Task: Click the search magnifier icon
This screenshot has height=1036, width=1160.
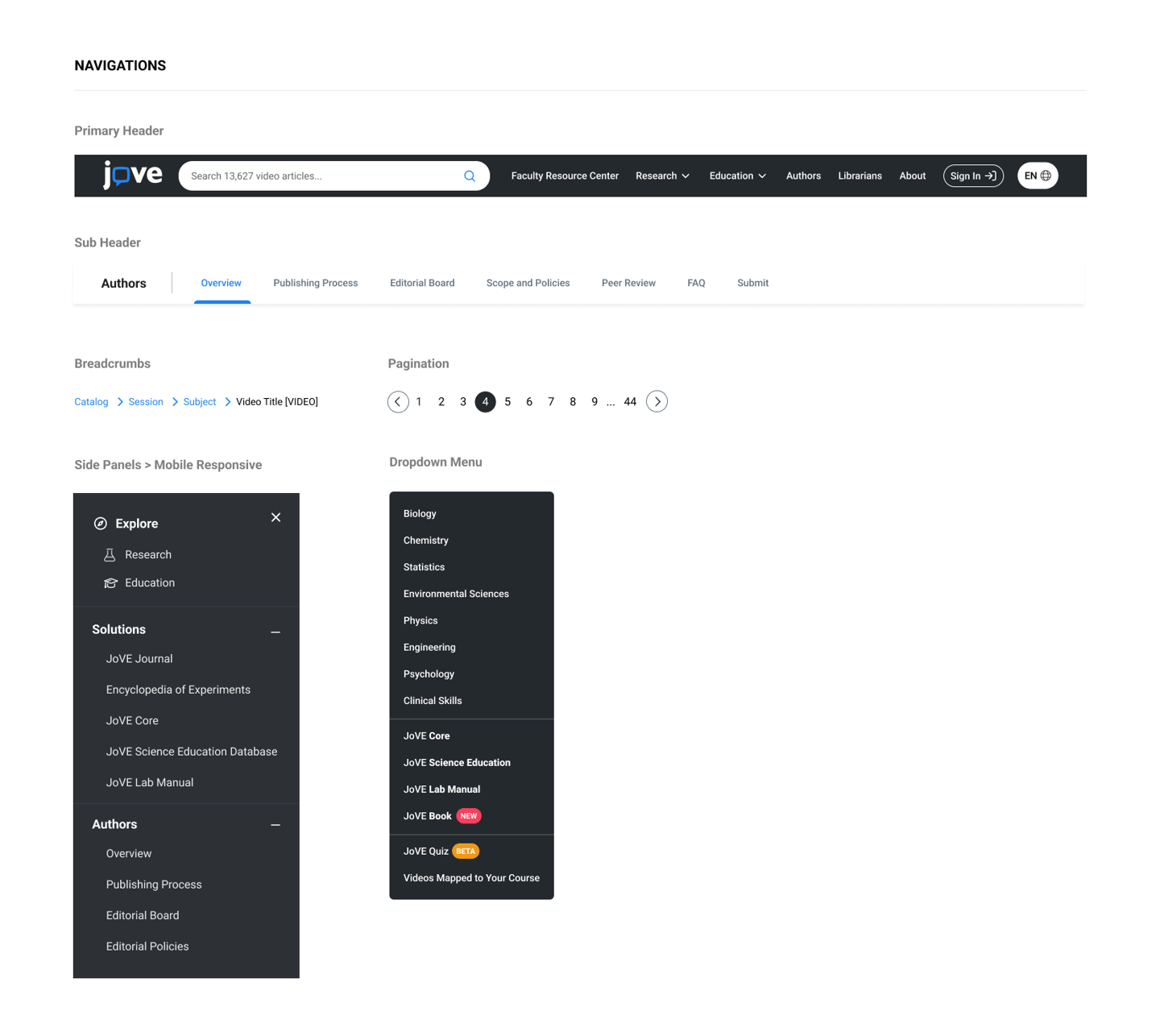Action: [x=470, y=176]
